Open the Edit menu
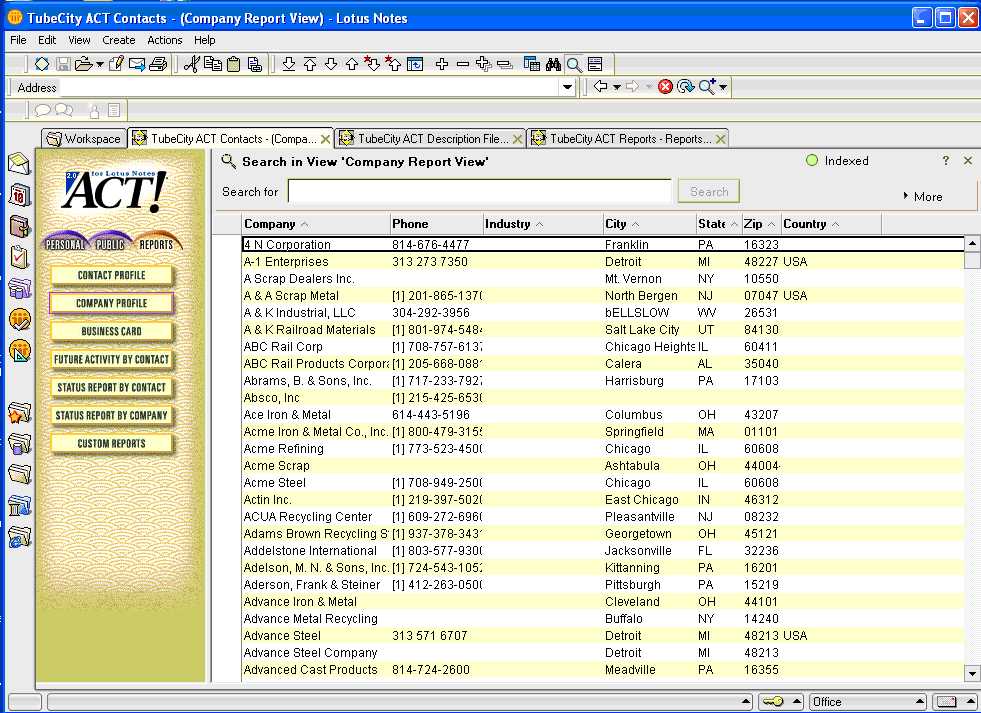Image resolution: width=981 pixels, height=713 pixels. coord(47,40)
